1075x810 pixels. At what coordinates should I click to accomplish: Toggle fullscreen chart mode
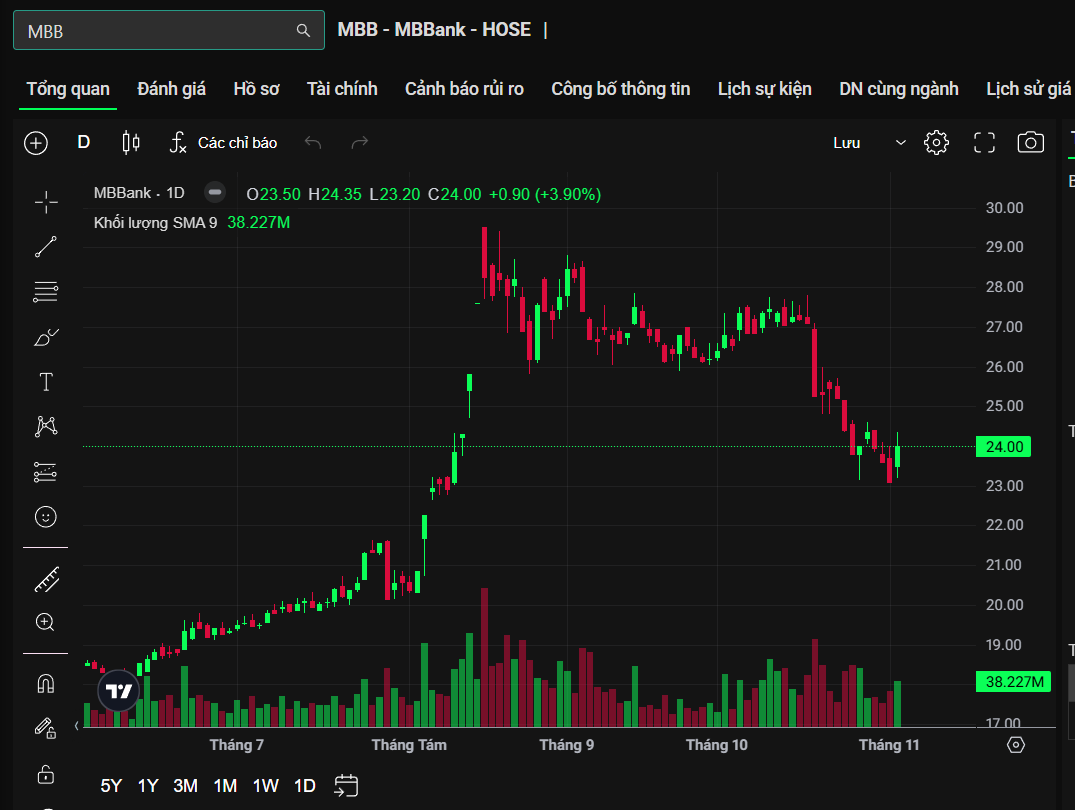click(x=984, y=143)
